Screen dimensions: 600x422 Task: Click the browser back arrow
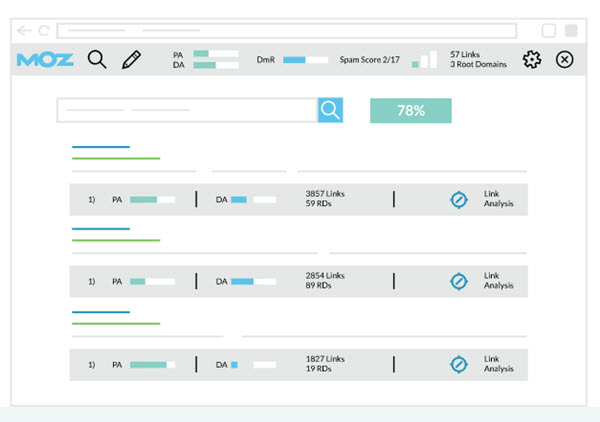24,30
